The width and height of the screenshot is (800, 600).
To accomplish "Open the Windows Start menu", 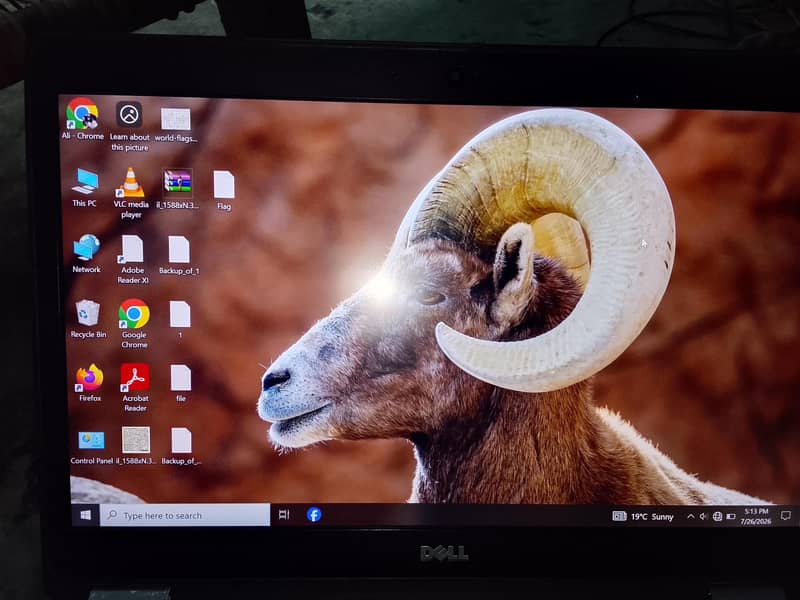I will [86, 515].
